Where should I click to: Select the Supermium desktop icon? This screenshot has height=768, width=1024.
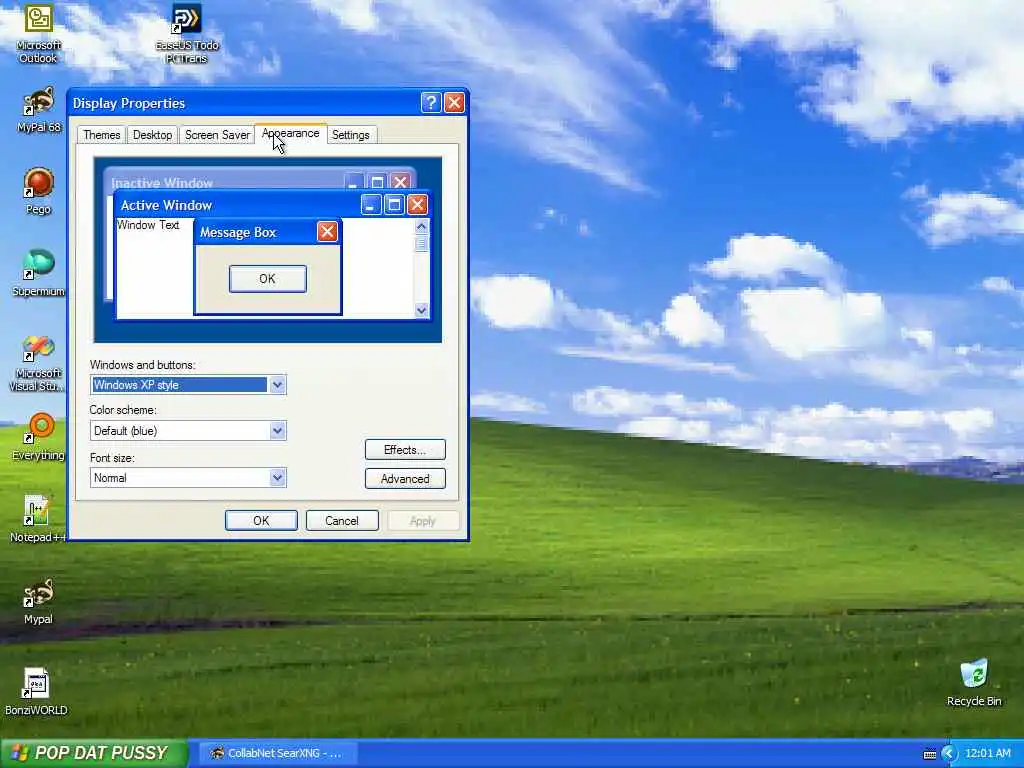tap(39, 273)
